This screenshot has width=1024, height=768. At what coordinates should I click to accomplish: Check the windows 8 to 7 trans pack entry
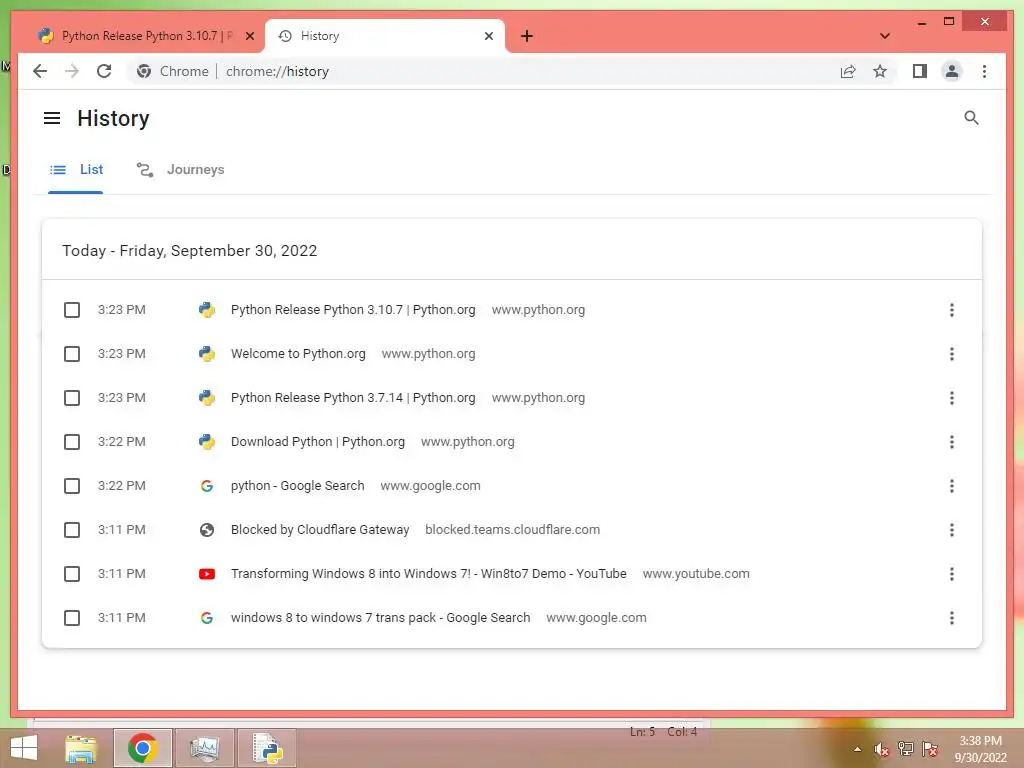tap(72, 618)
